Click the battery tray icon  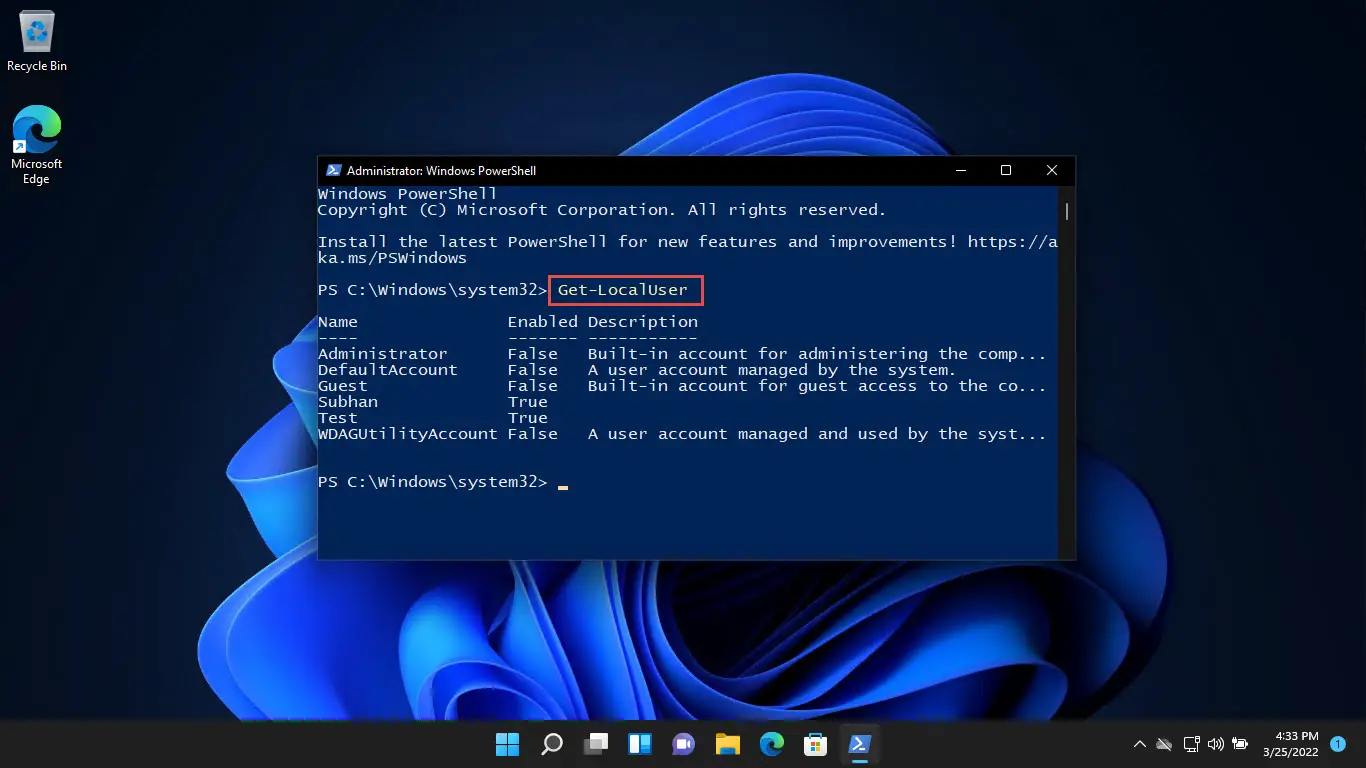[1241, 744]
